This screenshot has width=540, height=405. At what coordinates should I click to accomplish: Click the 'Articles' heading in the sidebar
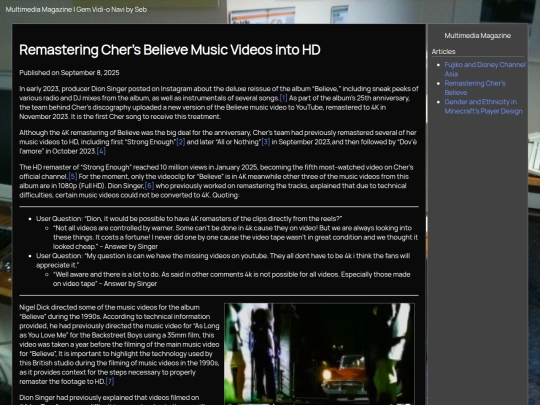(x=444, y=52)
